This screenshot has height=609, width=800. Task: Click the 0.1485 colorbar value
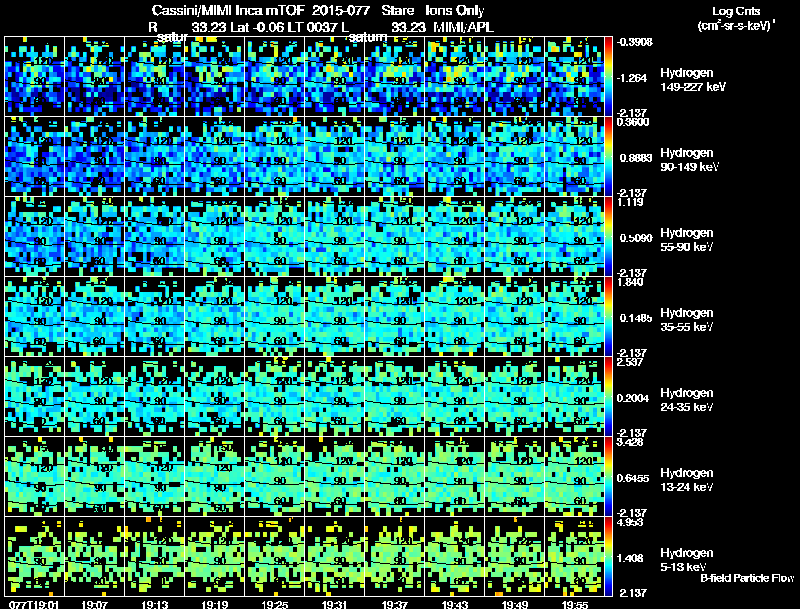[636, 318]
